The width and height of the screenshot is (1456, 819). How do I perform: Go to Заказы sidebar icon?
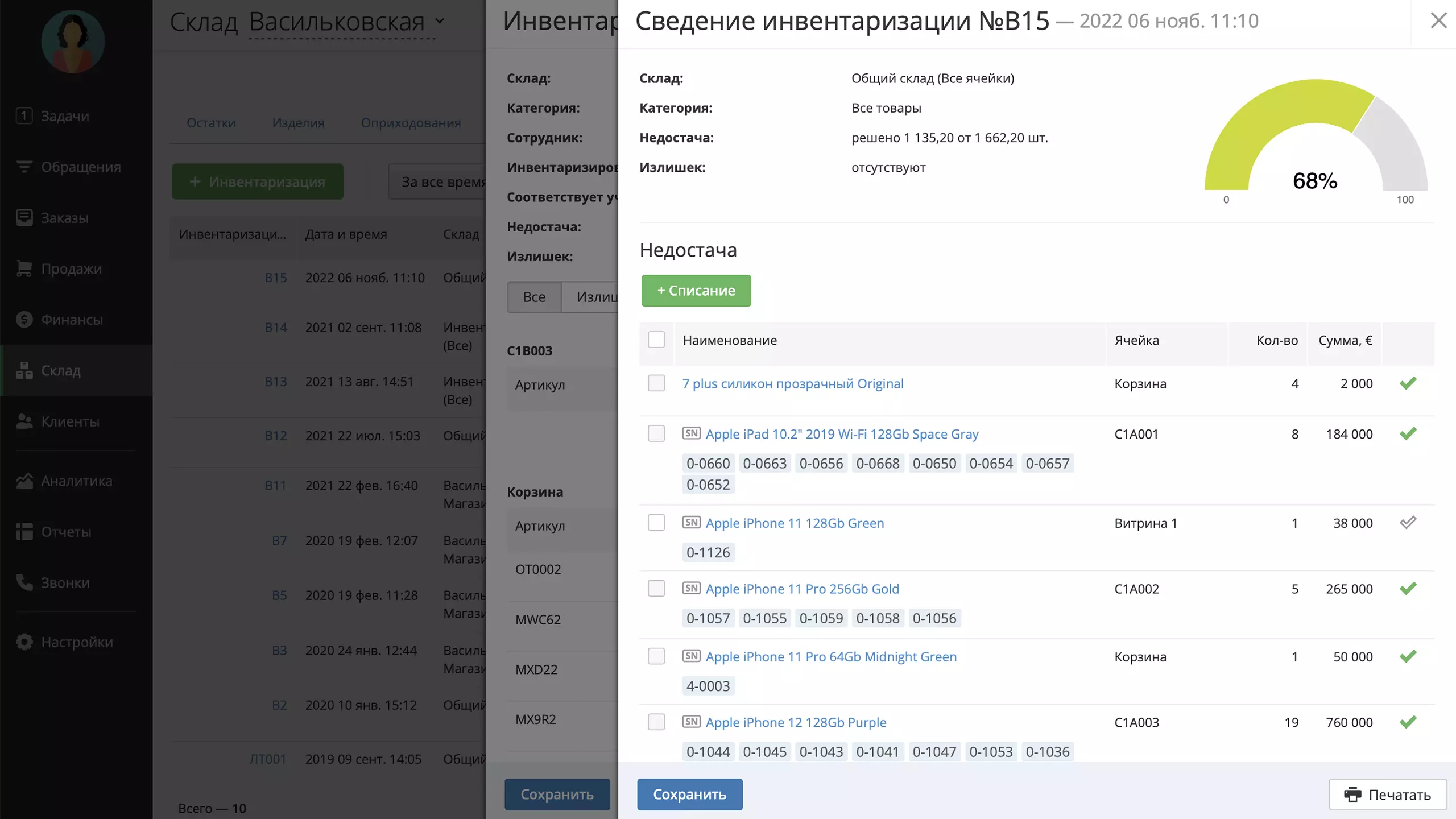pos(24,217)
